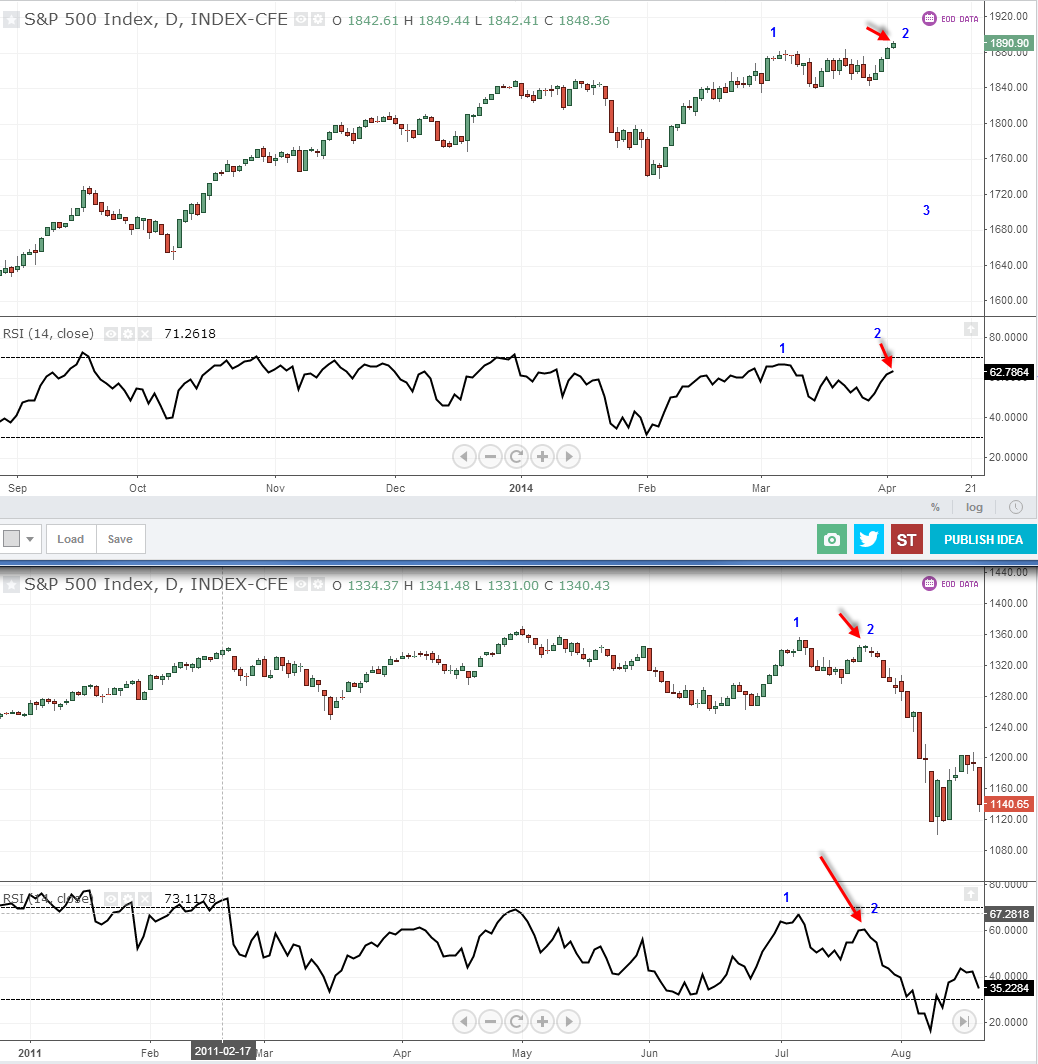Screen dimensions: 1038x1064
Task: Toggle S&P 500 series visibility in the top chart
Action: 301,20
